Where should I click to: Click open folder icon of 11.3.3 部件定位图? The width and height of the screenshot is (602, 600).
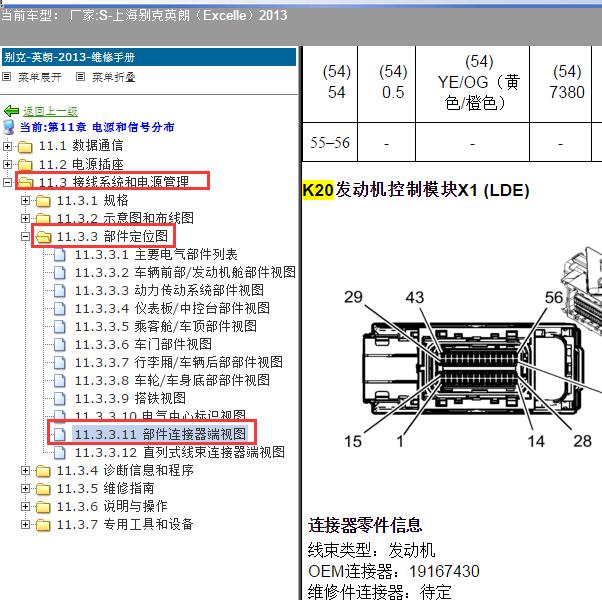43,237
